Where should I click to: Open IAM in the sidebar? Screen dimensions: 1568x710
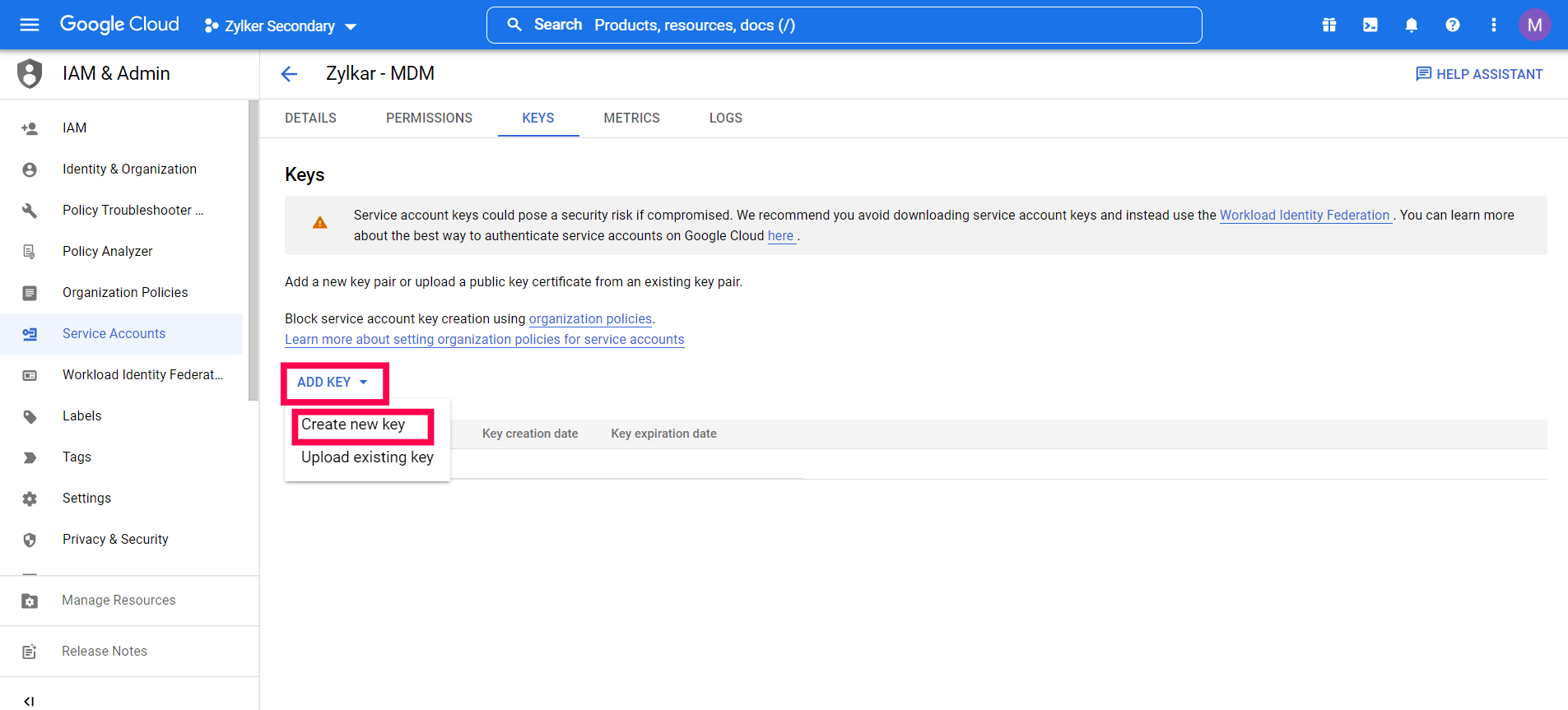tap(122, 128)
